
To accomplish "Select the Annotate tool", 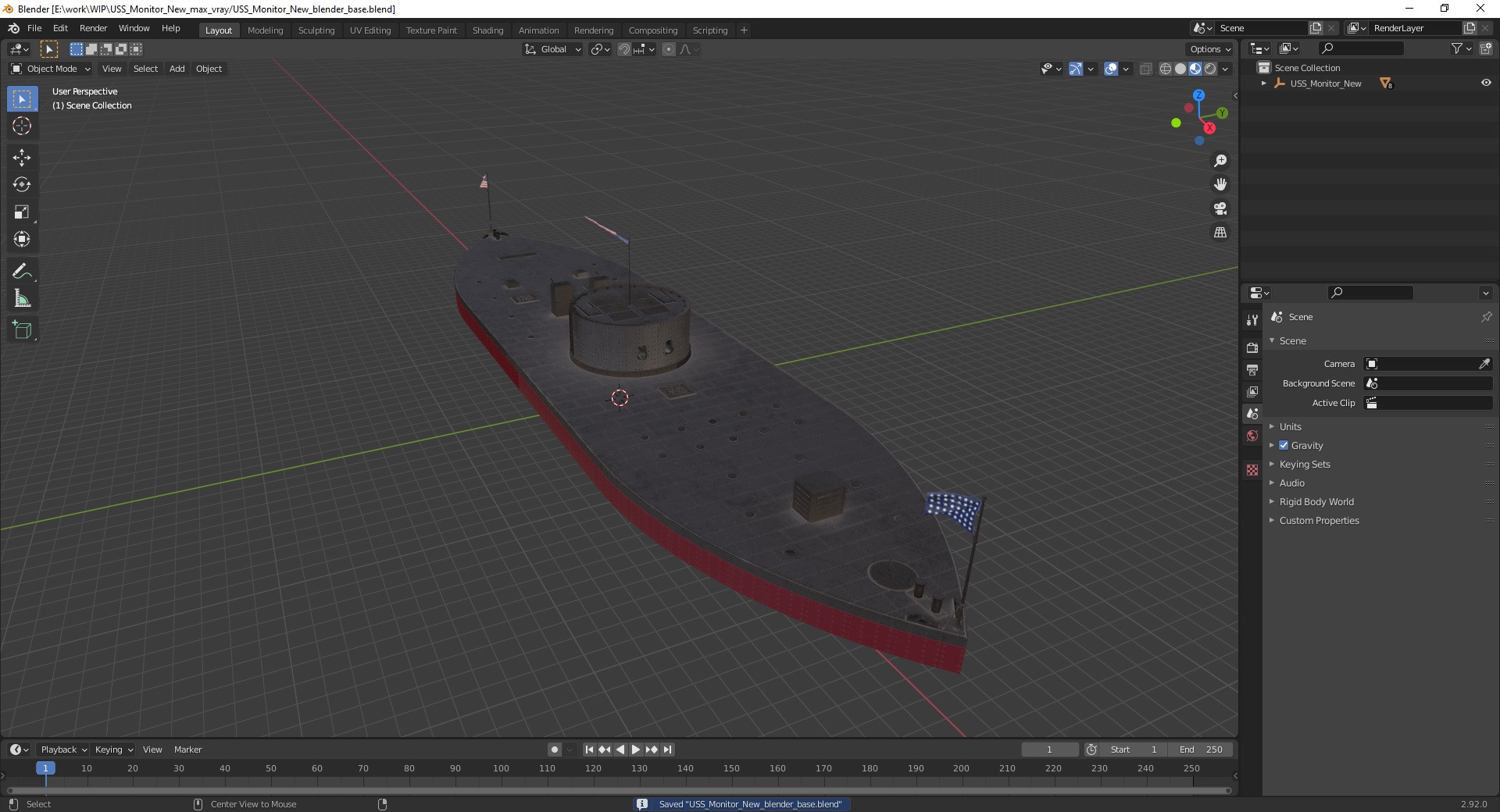I will pos(22,272).
